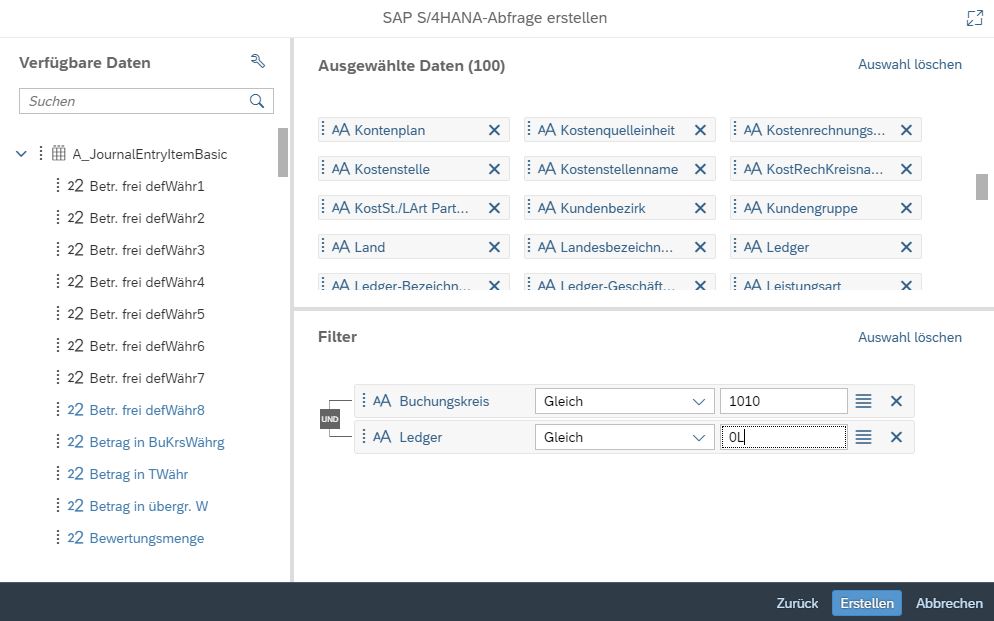Click the Erstellen button
This screenshot has width=994, height=621.
pyautogui.click(x=867, y=603)
